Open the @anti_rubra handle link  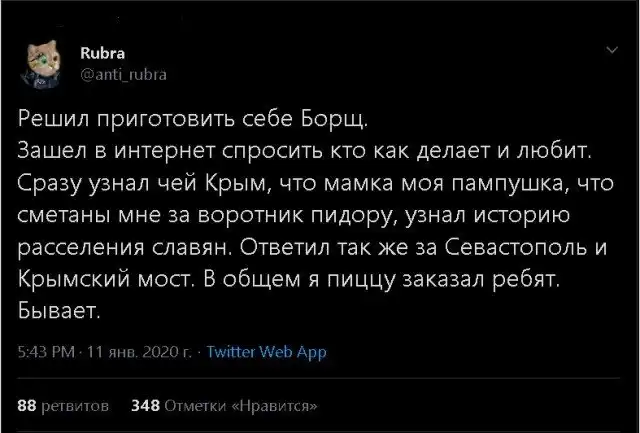pyautogui.click(x=121, y=72)
